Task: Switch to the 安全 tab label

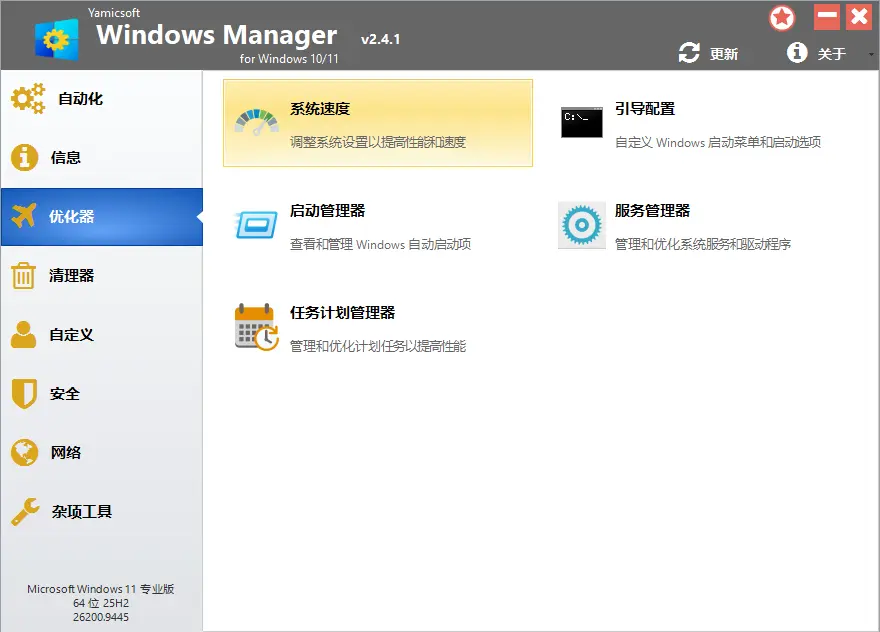Action: click(x=65, y=393)
